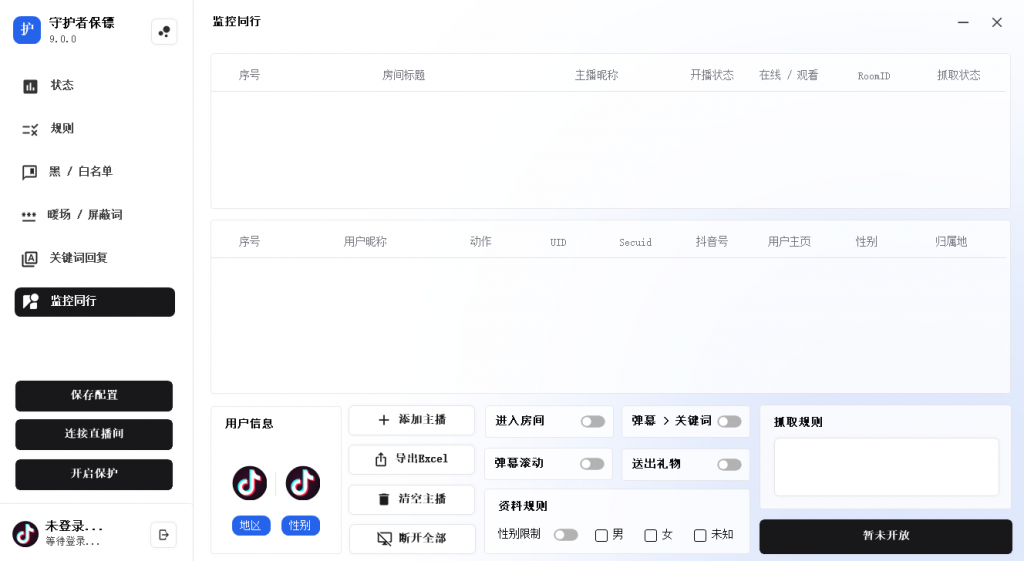
Task: Click inside the 抓取规则 text field
Action: tap(886, 466)
